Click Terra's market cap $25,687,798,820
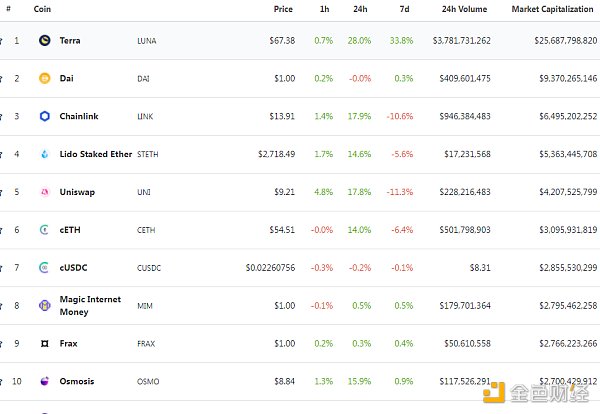 (566, 40)
